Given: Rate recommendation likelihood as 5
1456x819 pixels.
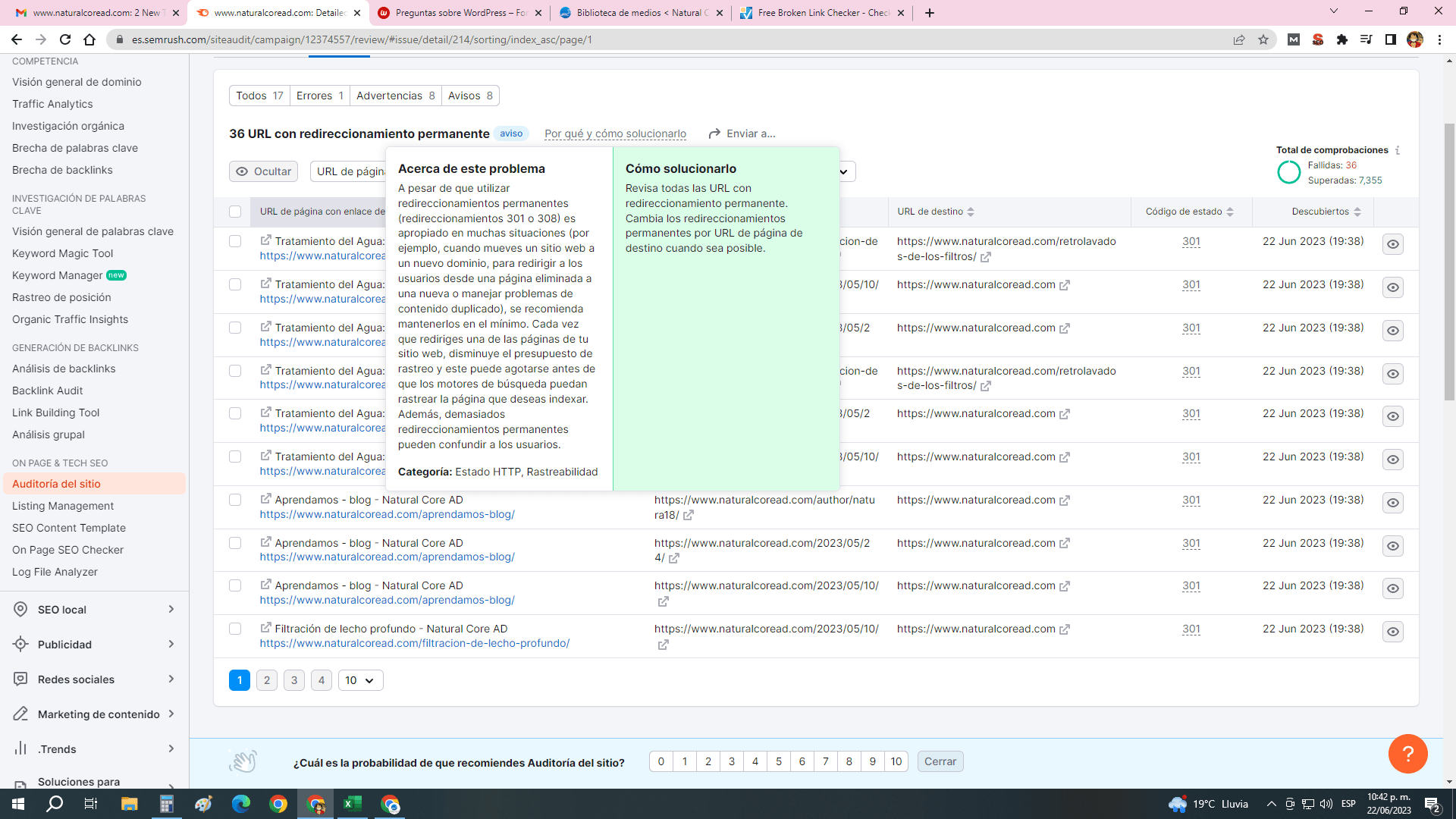Looking at the screenshot, I should pyautogui.click(x=779, y=761).
